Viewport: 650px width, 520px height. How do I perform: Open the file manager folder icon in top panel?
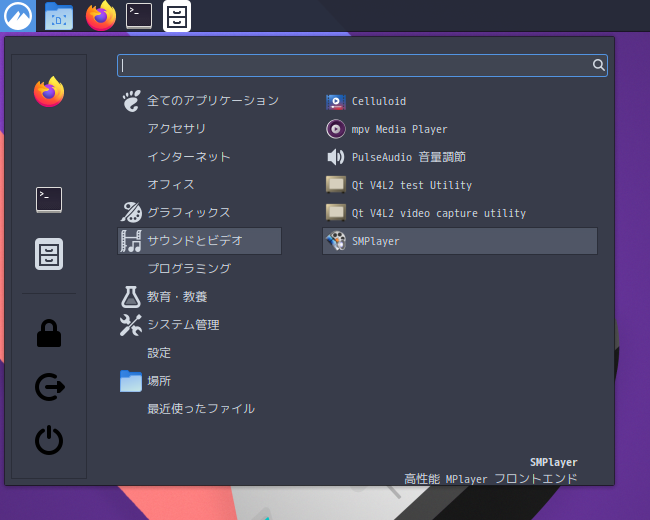point(58,16)
